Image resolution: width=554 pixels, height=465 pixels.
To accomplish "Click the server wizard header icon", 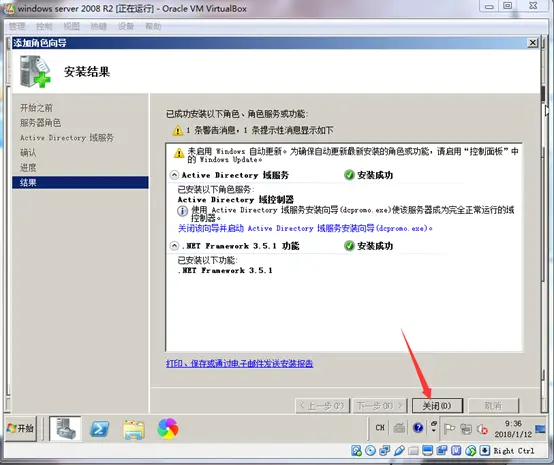I will pos(35,71).
